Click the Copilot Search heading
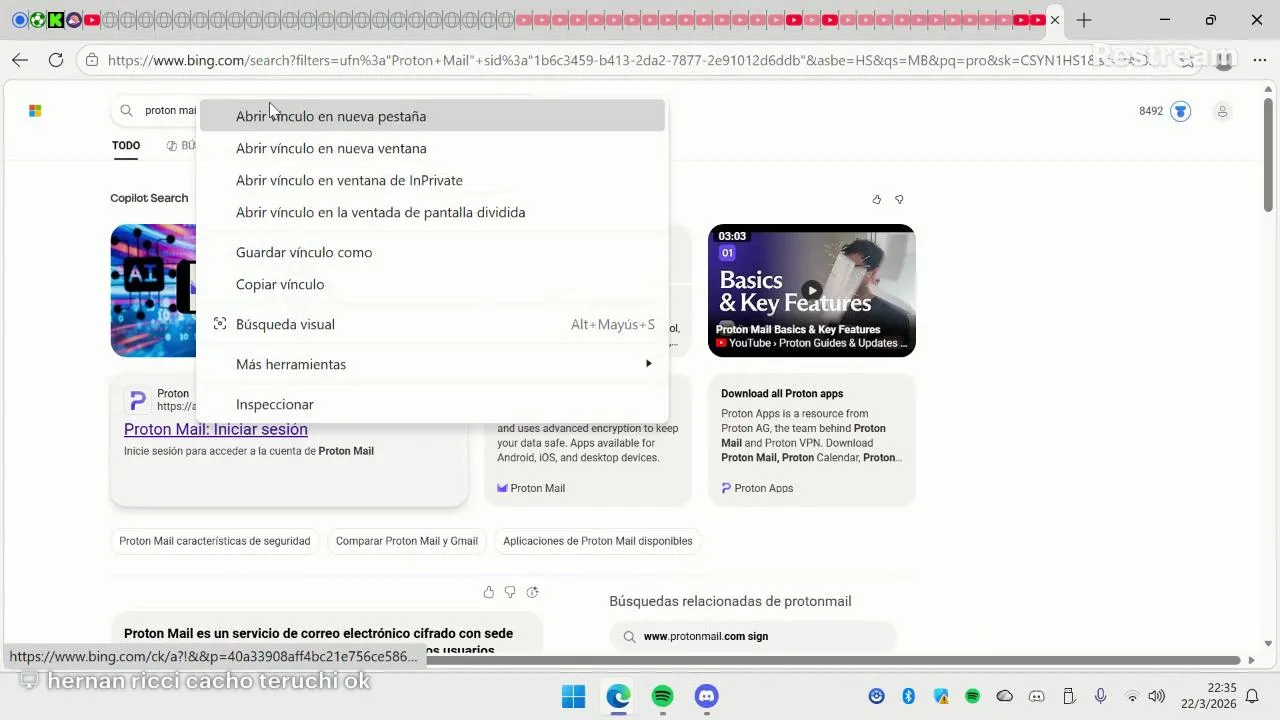The width and height of the screenshot is (1280, 720). click(149, 198)
